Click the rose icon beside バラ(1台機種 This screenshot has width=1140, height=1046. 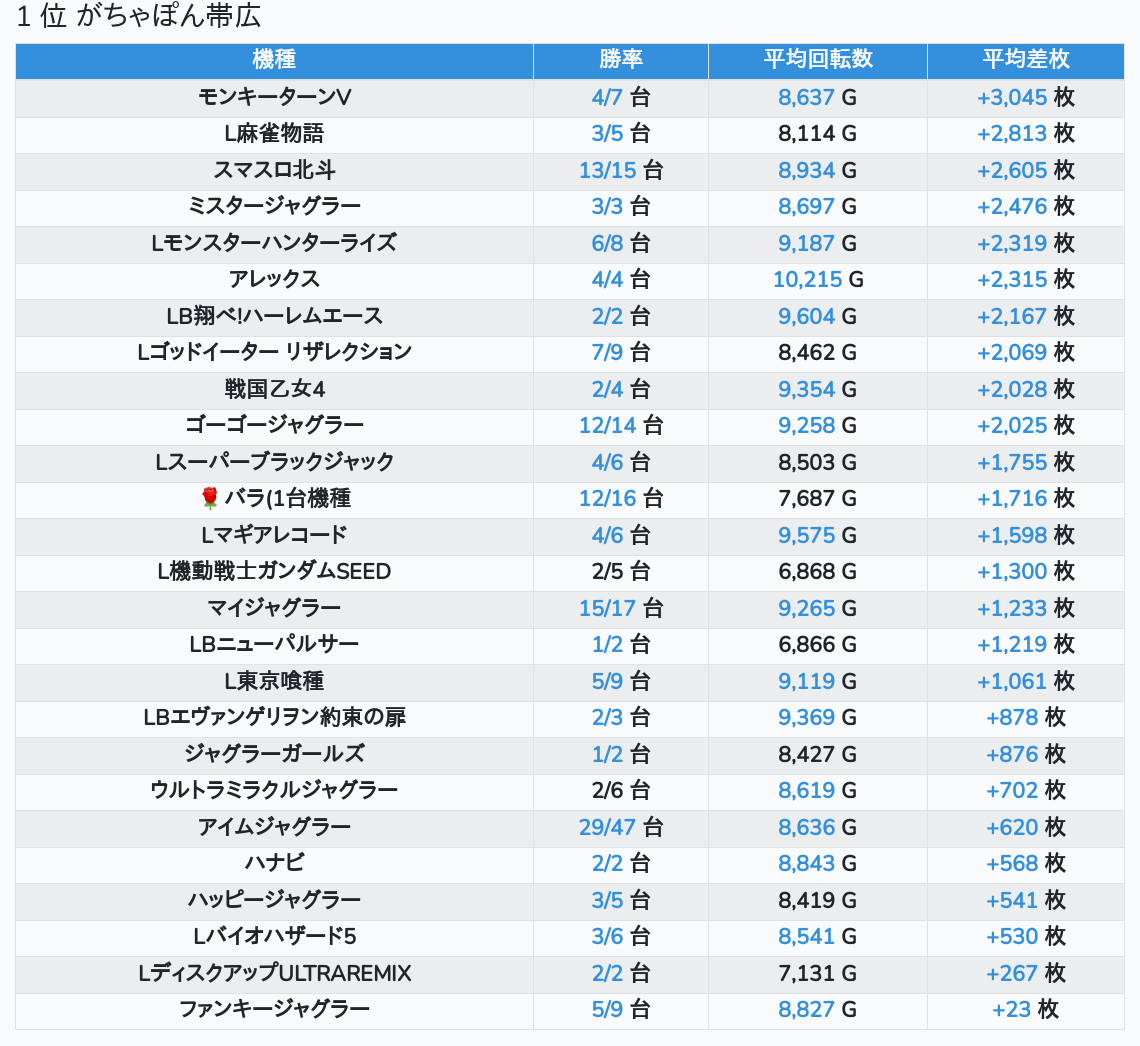(x=209, y=499)
